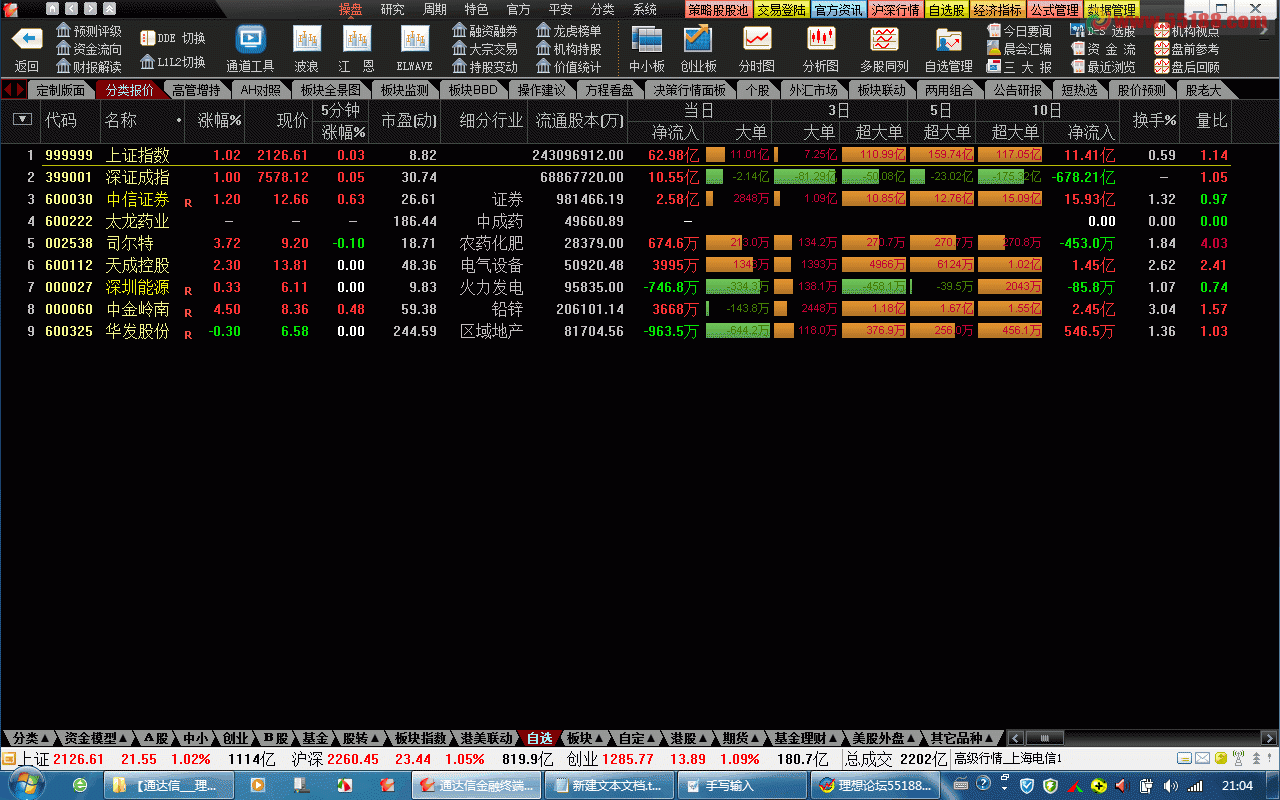This screenshot has height=800, width=1280.
Task: Select the 深圳能源 stock row
Action: (x=616, y=287)
